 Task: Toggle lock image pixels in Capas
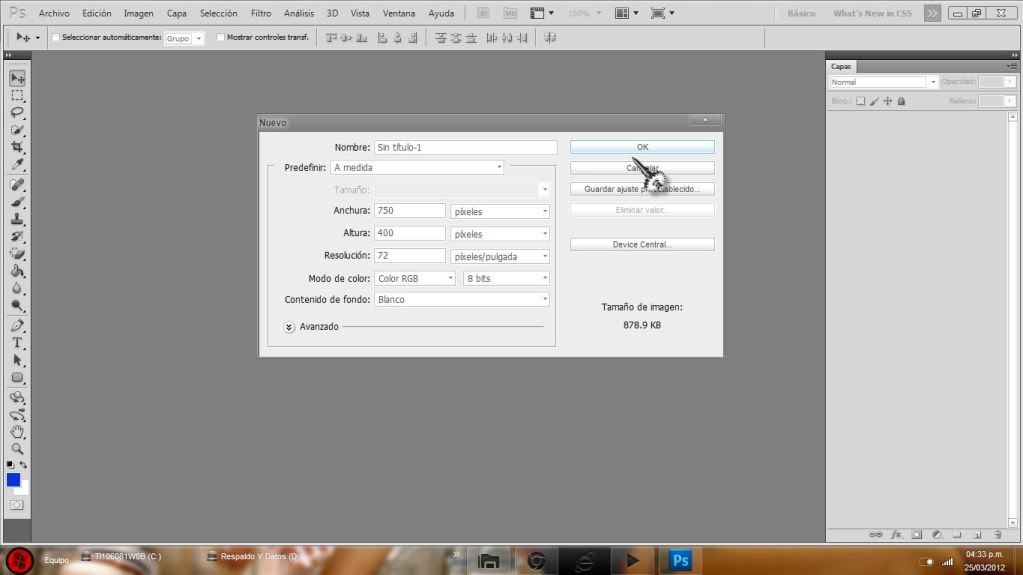[x=874, y=101]
